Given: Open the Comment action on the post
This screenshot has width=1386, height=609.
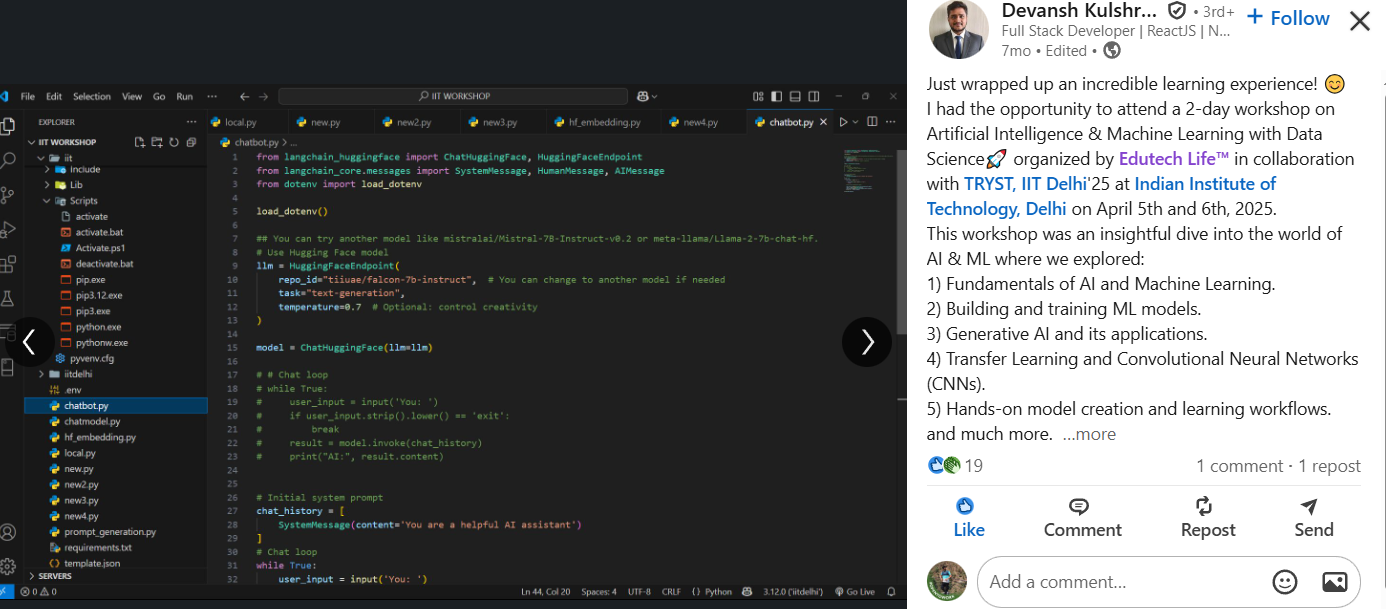Looking at the screenshot, I should point(1082,518).
